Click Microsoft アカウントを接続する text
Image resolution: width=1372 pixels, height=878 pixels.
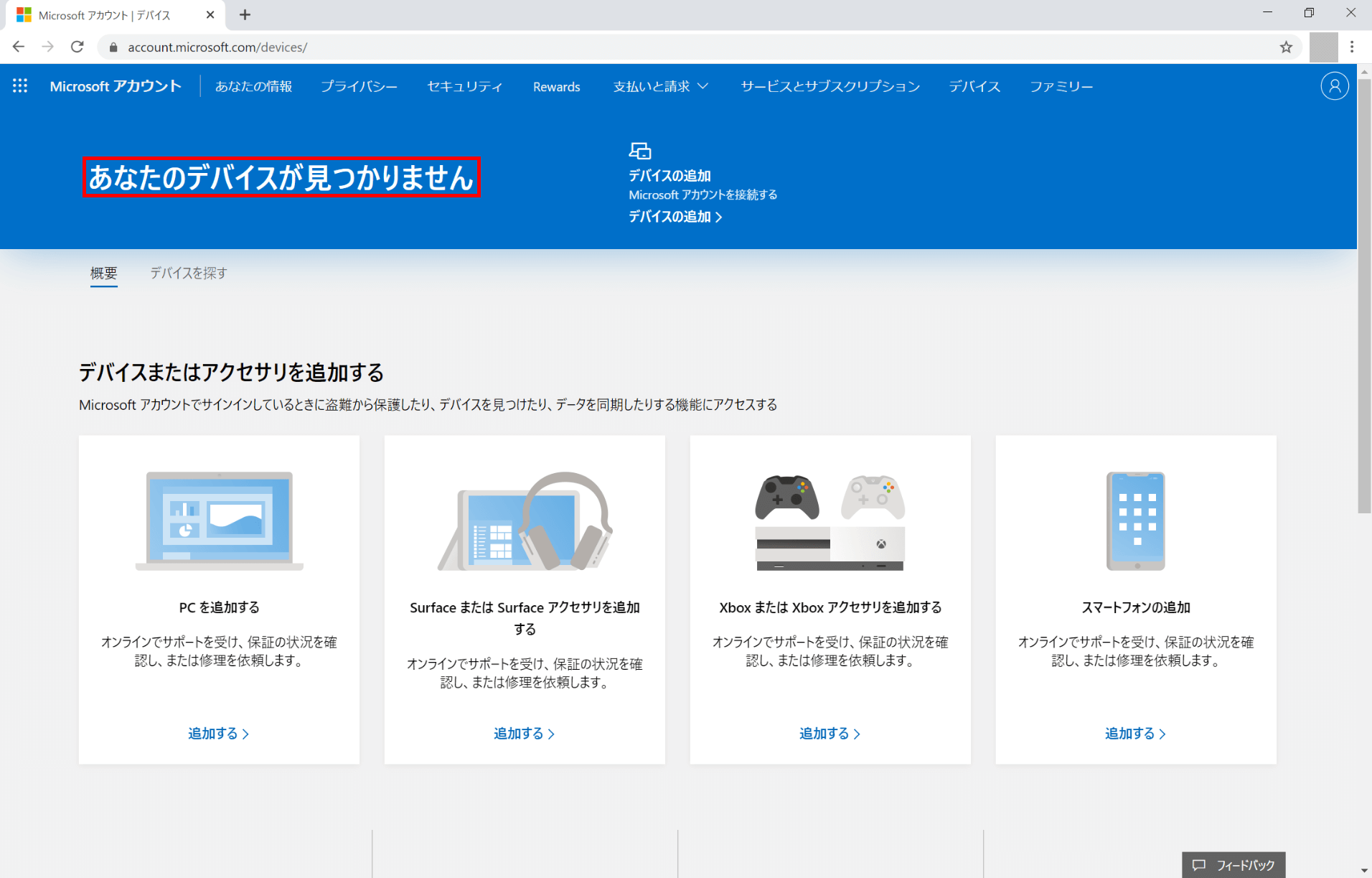(703, 195)
